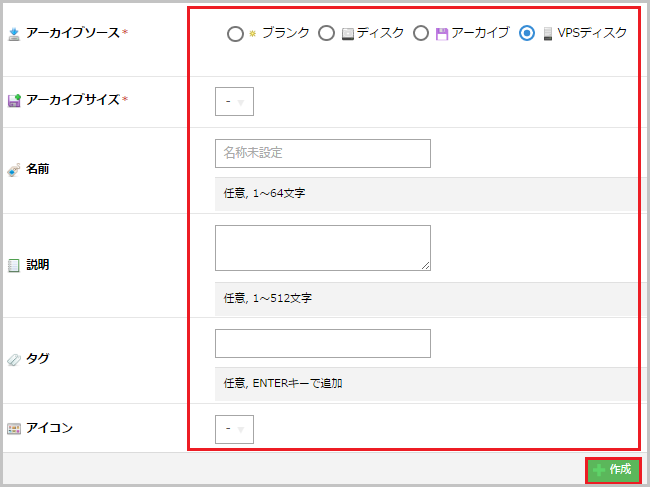
Task: Pick the アーカイブ source radio button
Action: pyautogui.click(x=420, y=34)
